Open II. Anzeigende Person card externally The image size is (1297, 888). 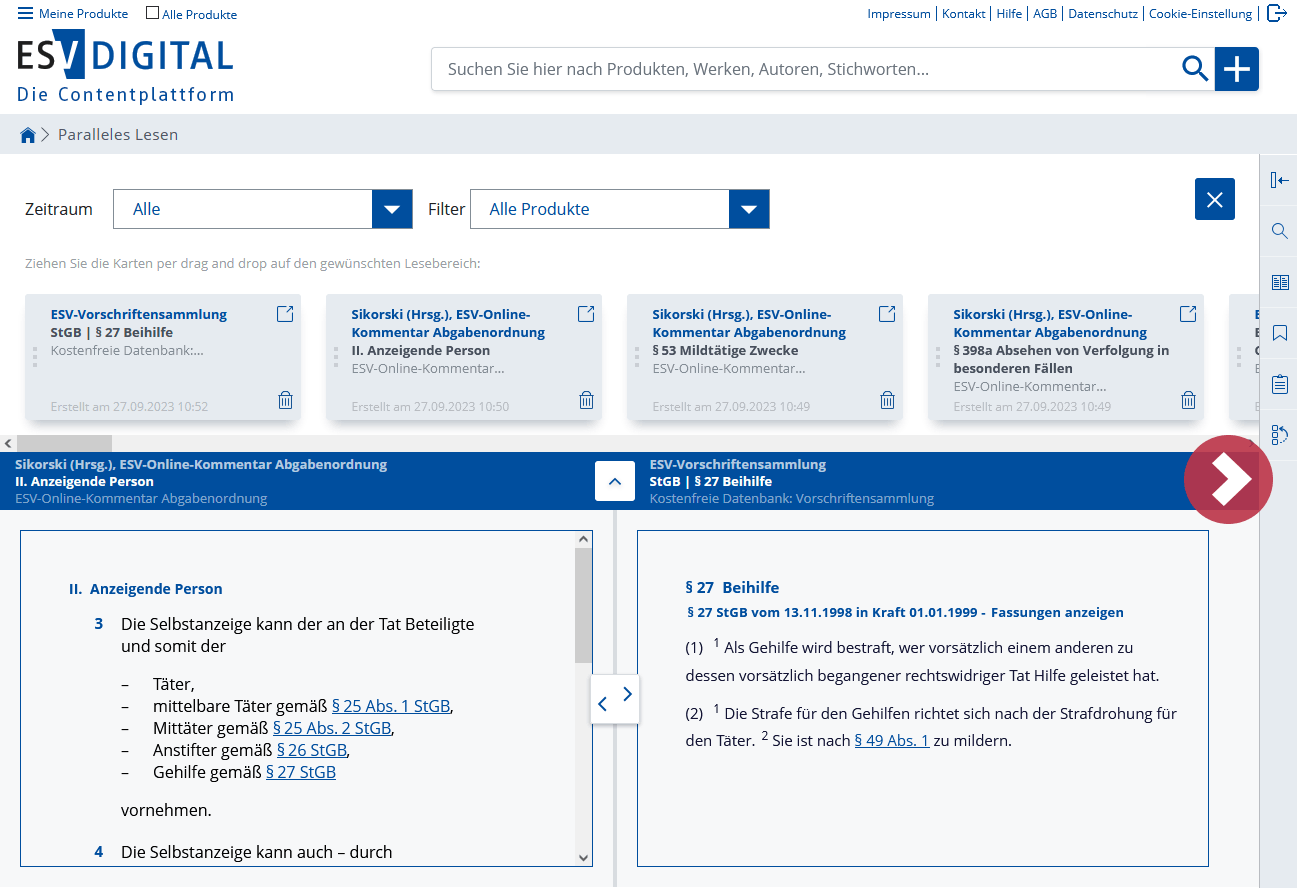coord(586,314)
